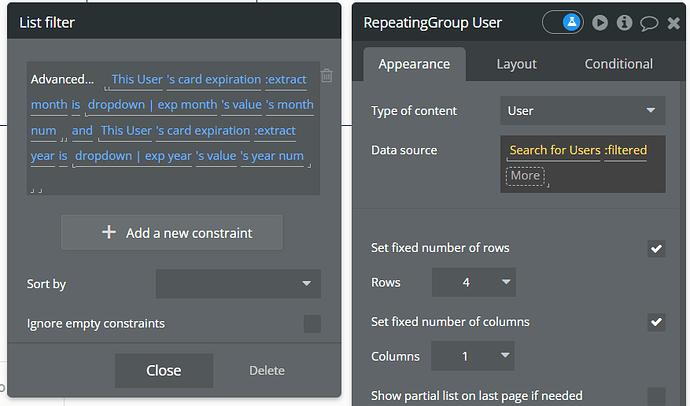This screenshot has width=690, height=406.
Task: Uncheck Set fixed number of rows
Action: [x=656, y=248]
